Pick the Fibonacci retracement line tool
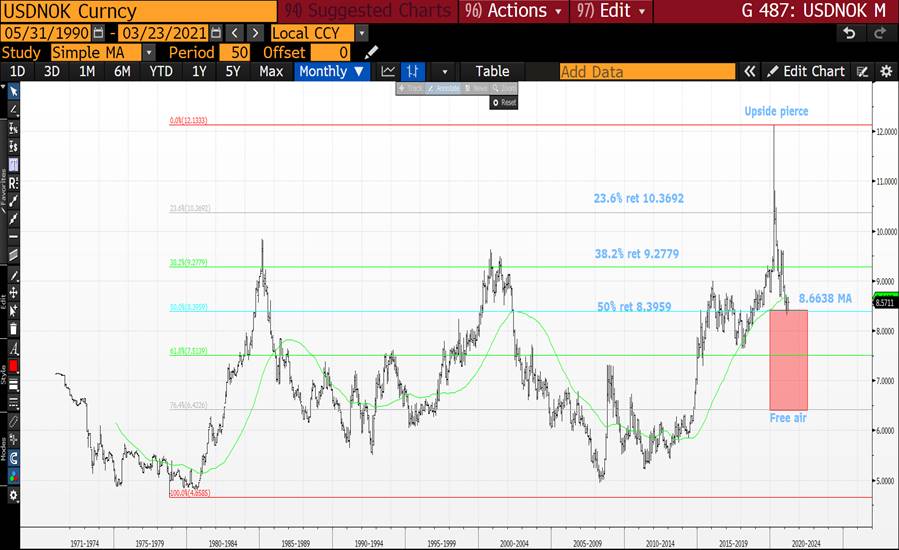Image resolution: width=899 pixels, height=550 pixels. 13,201
